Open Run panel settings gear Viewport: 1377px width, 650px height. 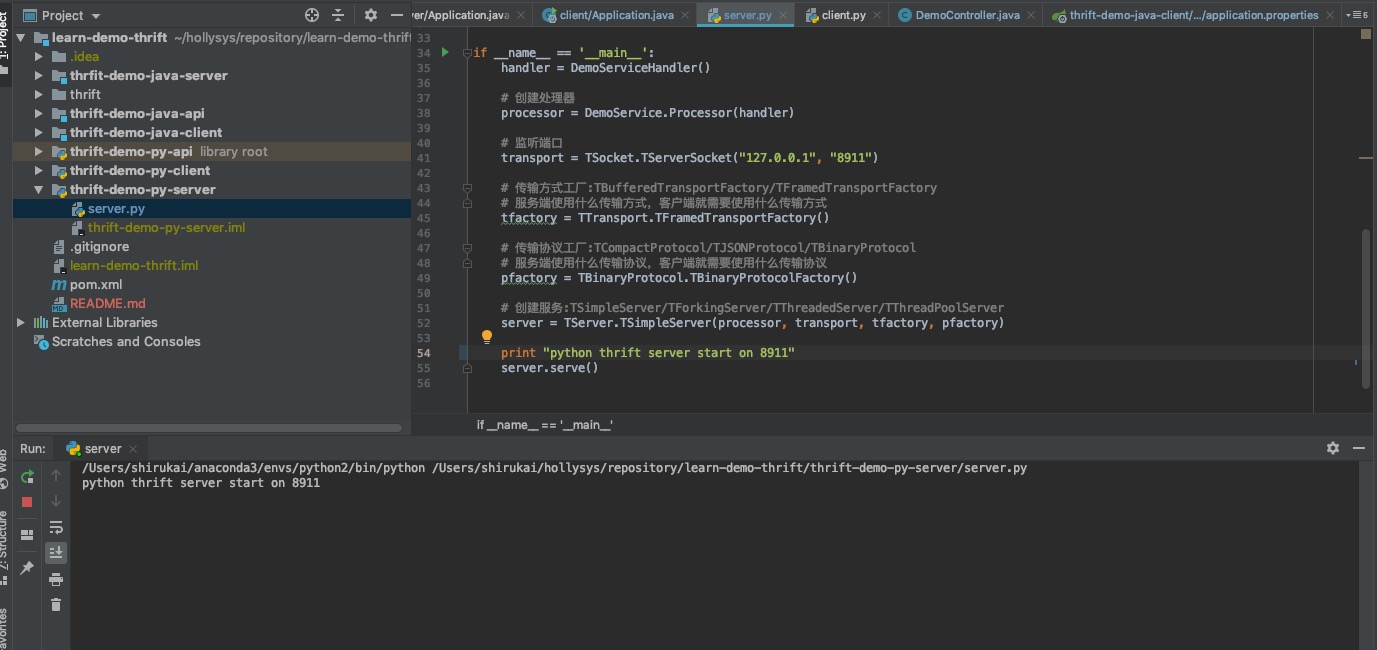click(1332, 448)
